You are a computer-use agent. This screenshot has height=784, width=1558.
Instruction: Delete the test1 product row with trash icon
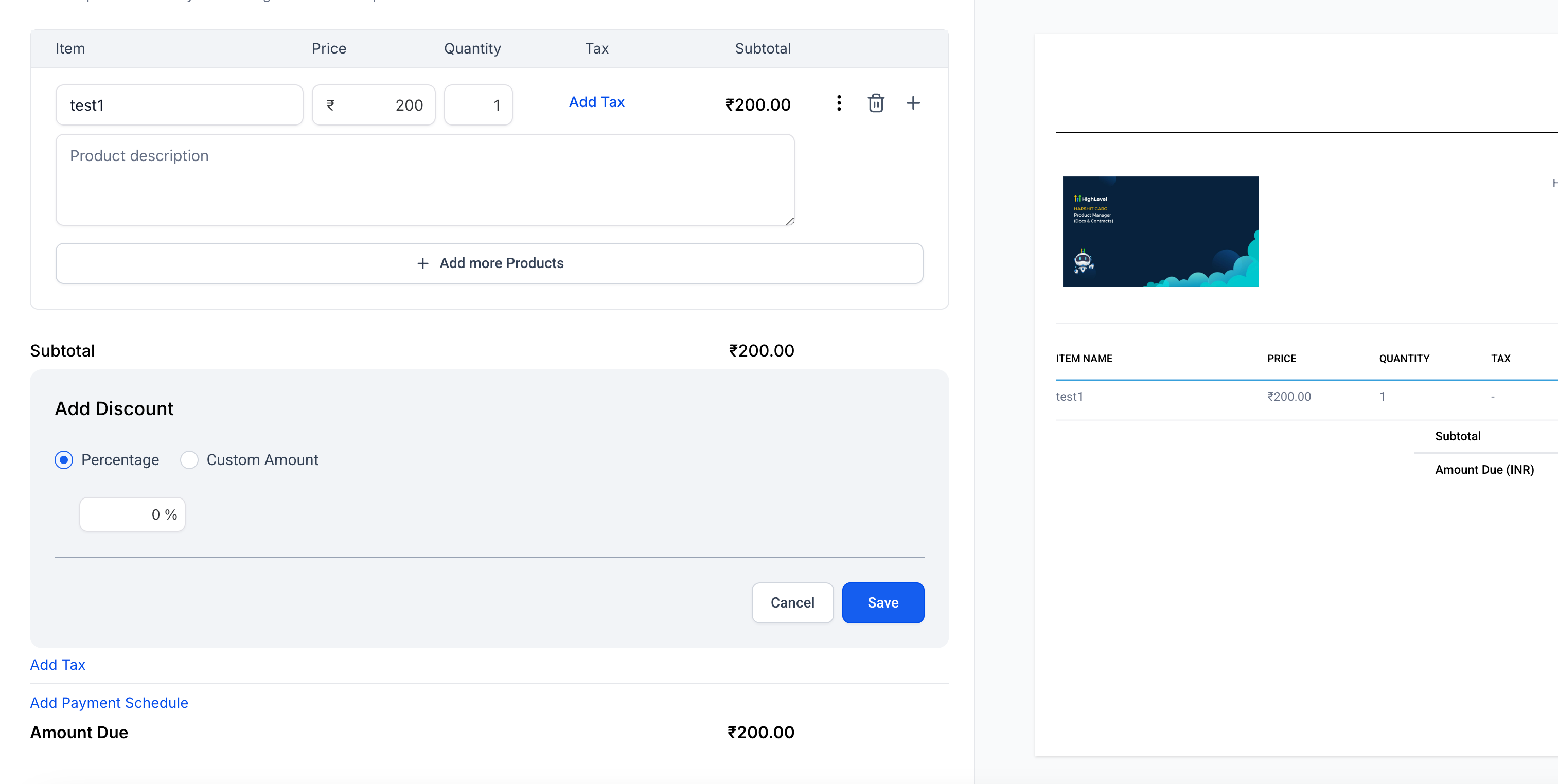pyautogui.click(x=876, y=103)
